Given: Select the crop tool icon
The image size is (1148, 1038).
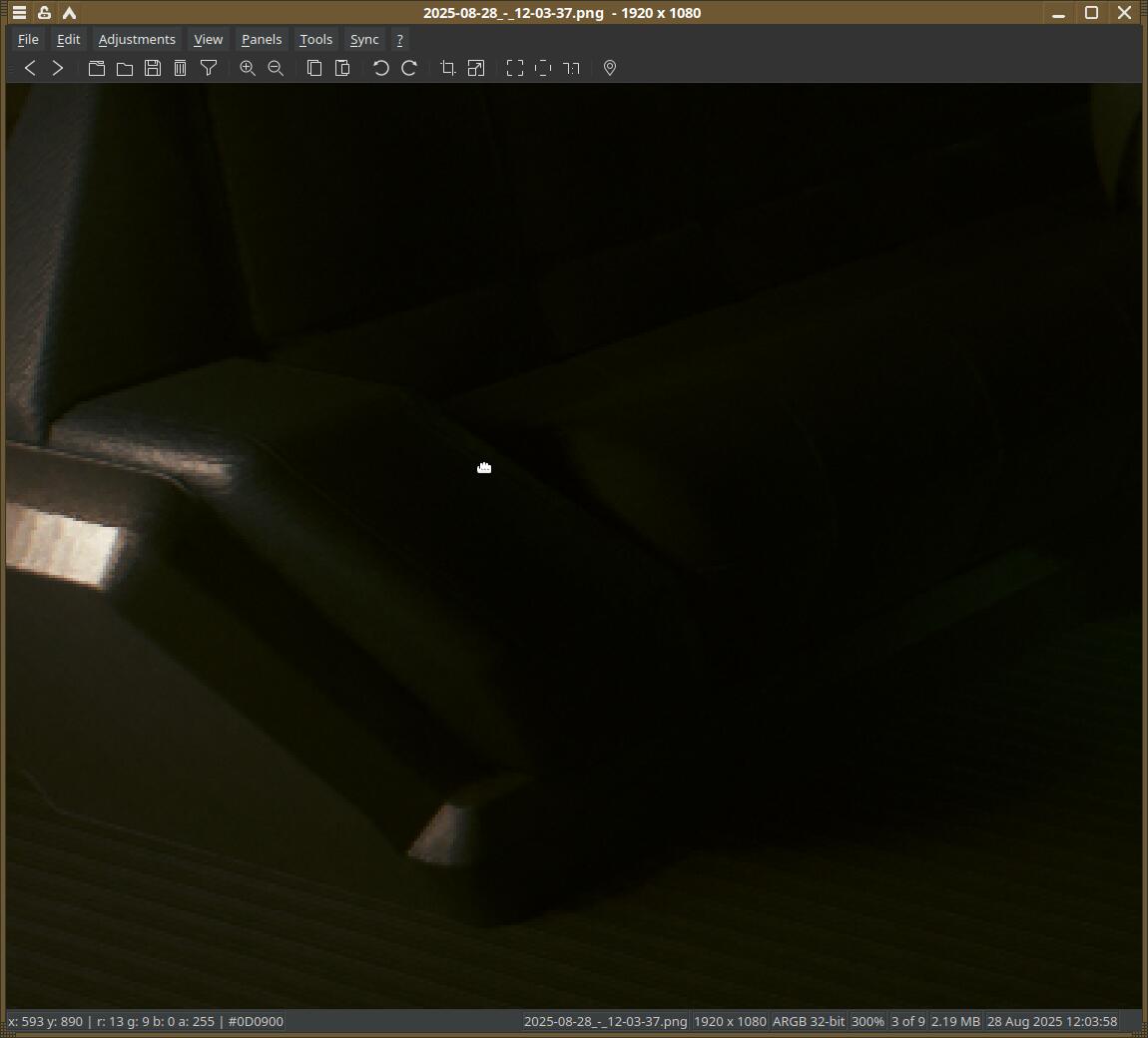Looking at the screenshot, I should tap(448, 68).
